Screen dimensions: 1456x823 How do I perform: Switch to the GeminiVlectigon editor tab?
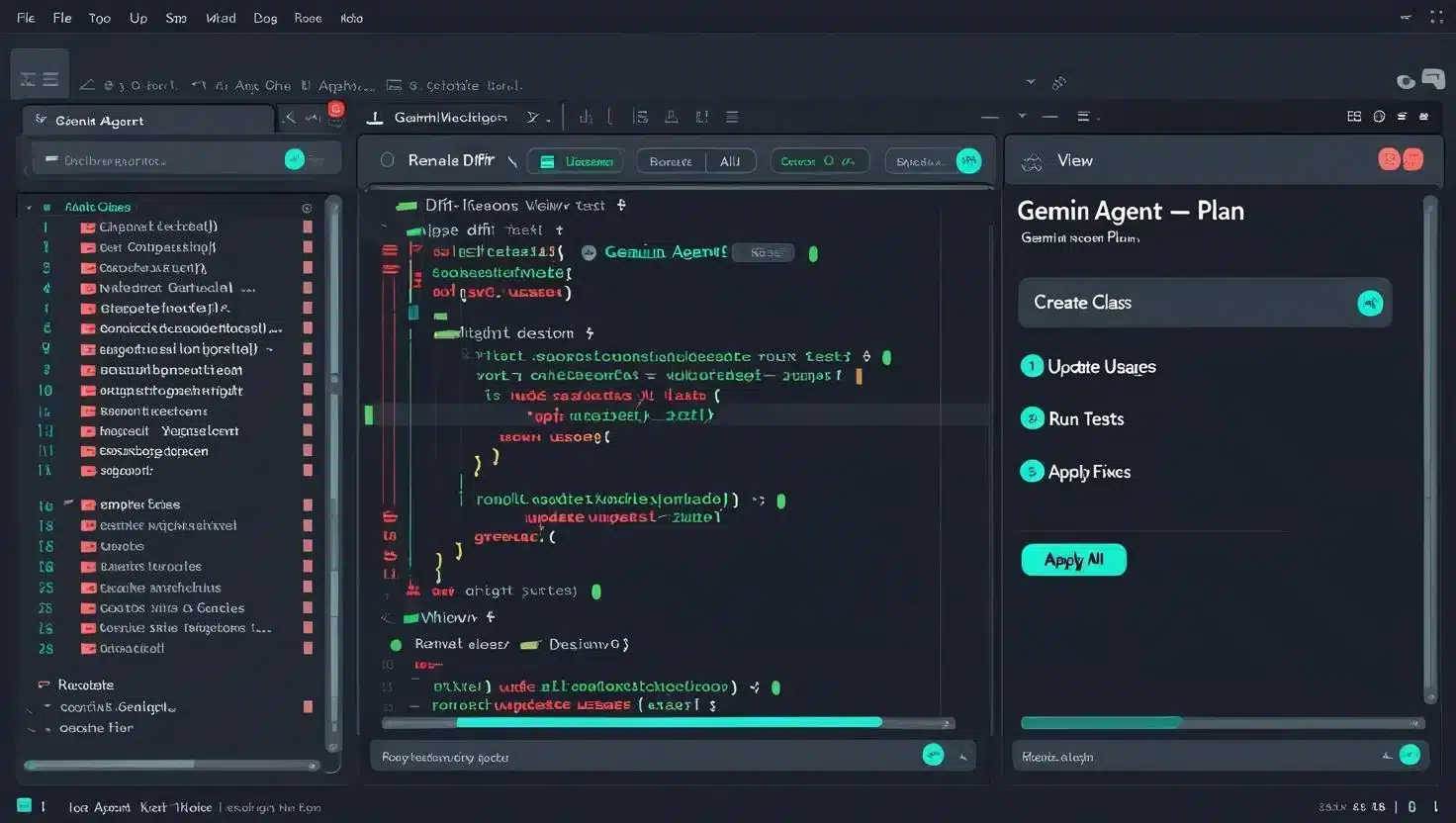click(x=451, y=118)
